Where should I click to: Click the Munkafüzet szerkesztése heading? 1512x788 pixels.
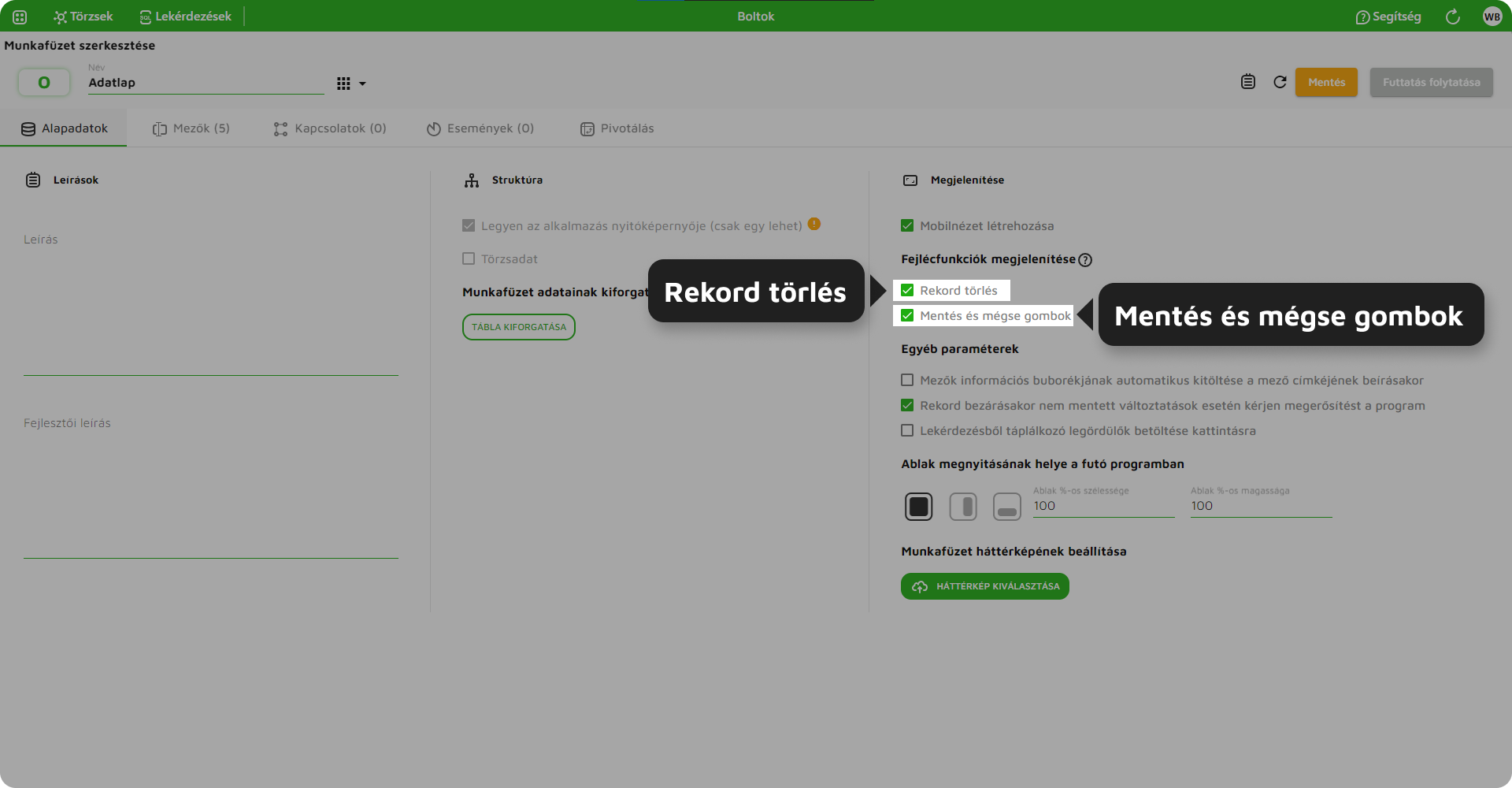[x=80, y=46]
